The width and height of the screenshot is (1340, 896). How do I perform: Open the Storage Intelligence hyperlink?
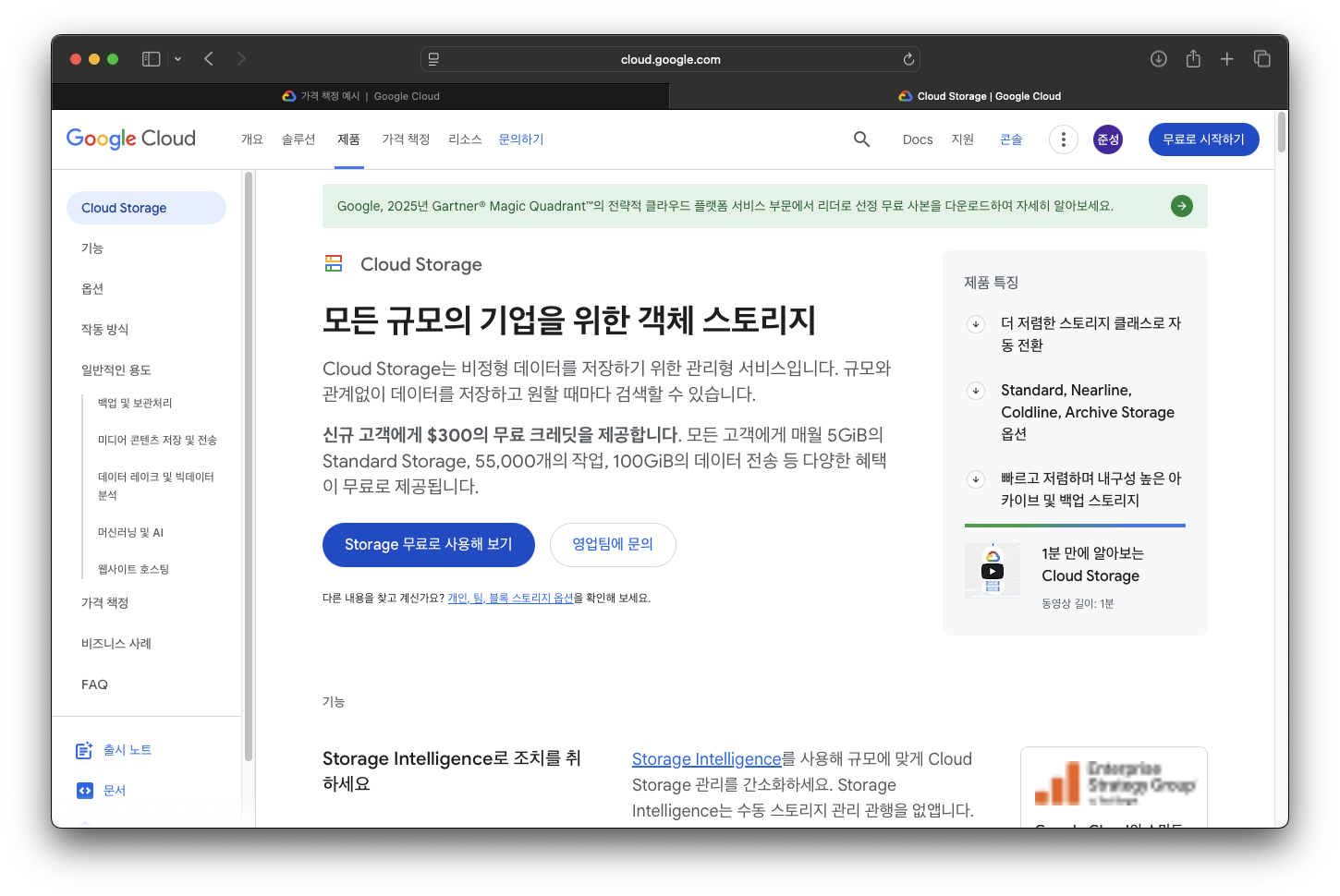707,759
